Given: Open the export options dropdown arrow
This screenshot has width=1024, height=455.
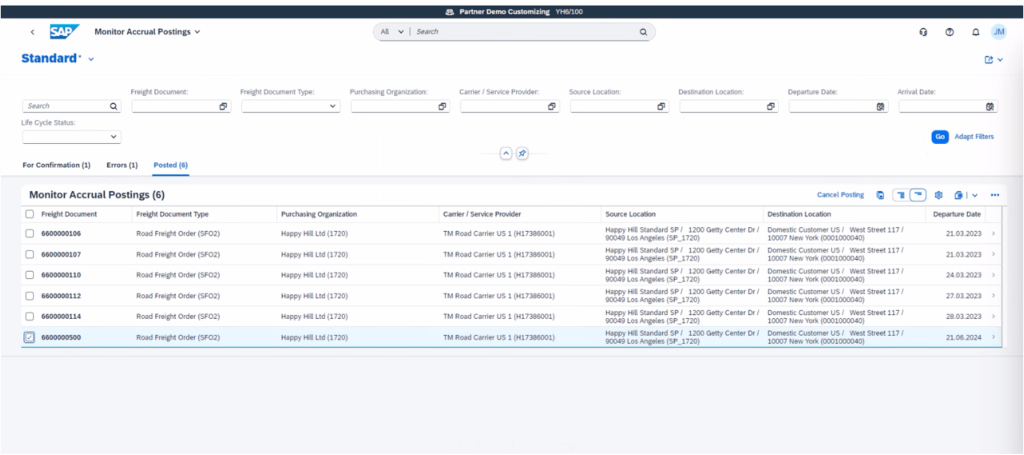Looking at the screenshot, I should point(975,195).
